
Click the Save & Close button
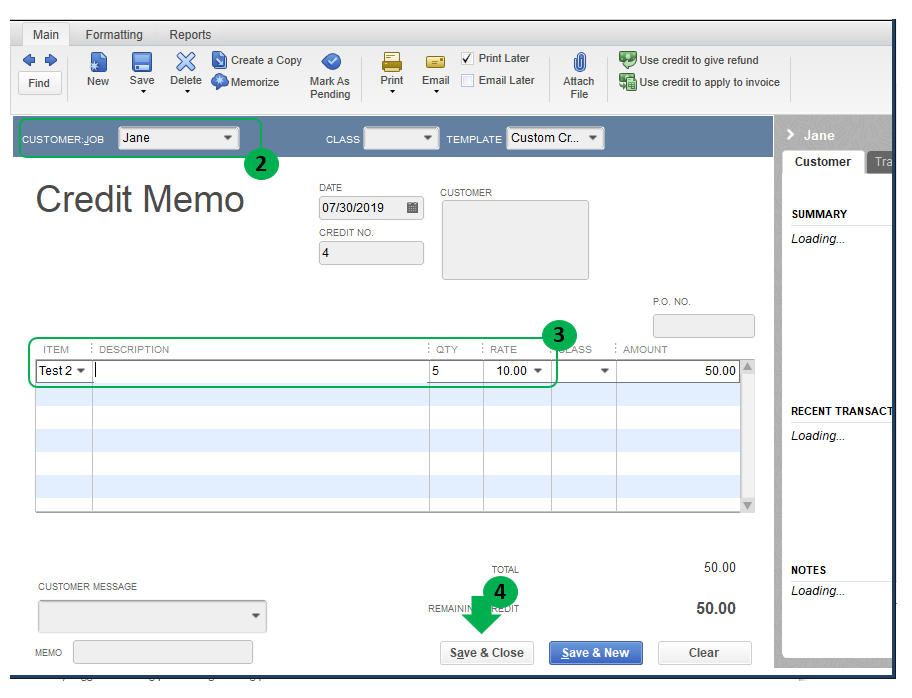487,653
